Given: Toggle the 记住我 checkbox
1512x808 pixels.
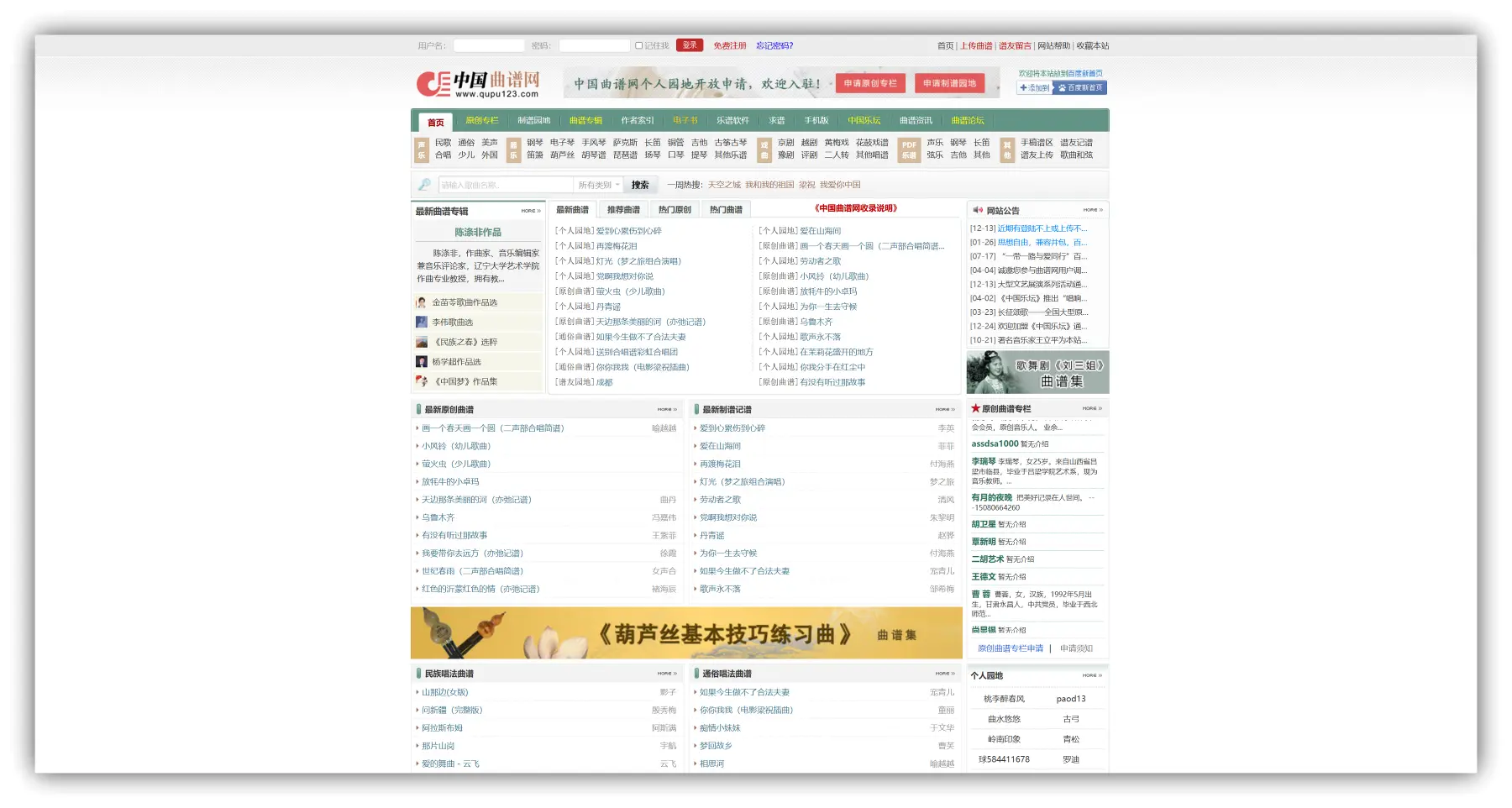Looking at the screenshot, I should (x=638, y=45).
